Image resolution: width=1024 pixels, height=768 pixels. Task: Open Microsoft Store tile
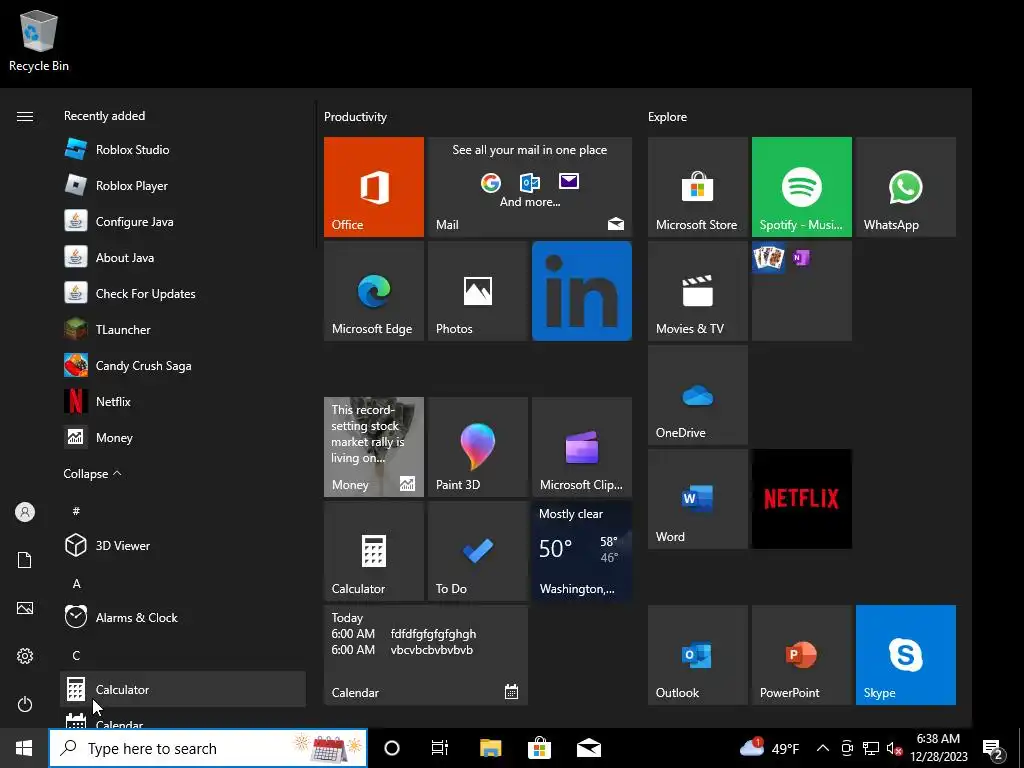tap(697, 187)
